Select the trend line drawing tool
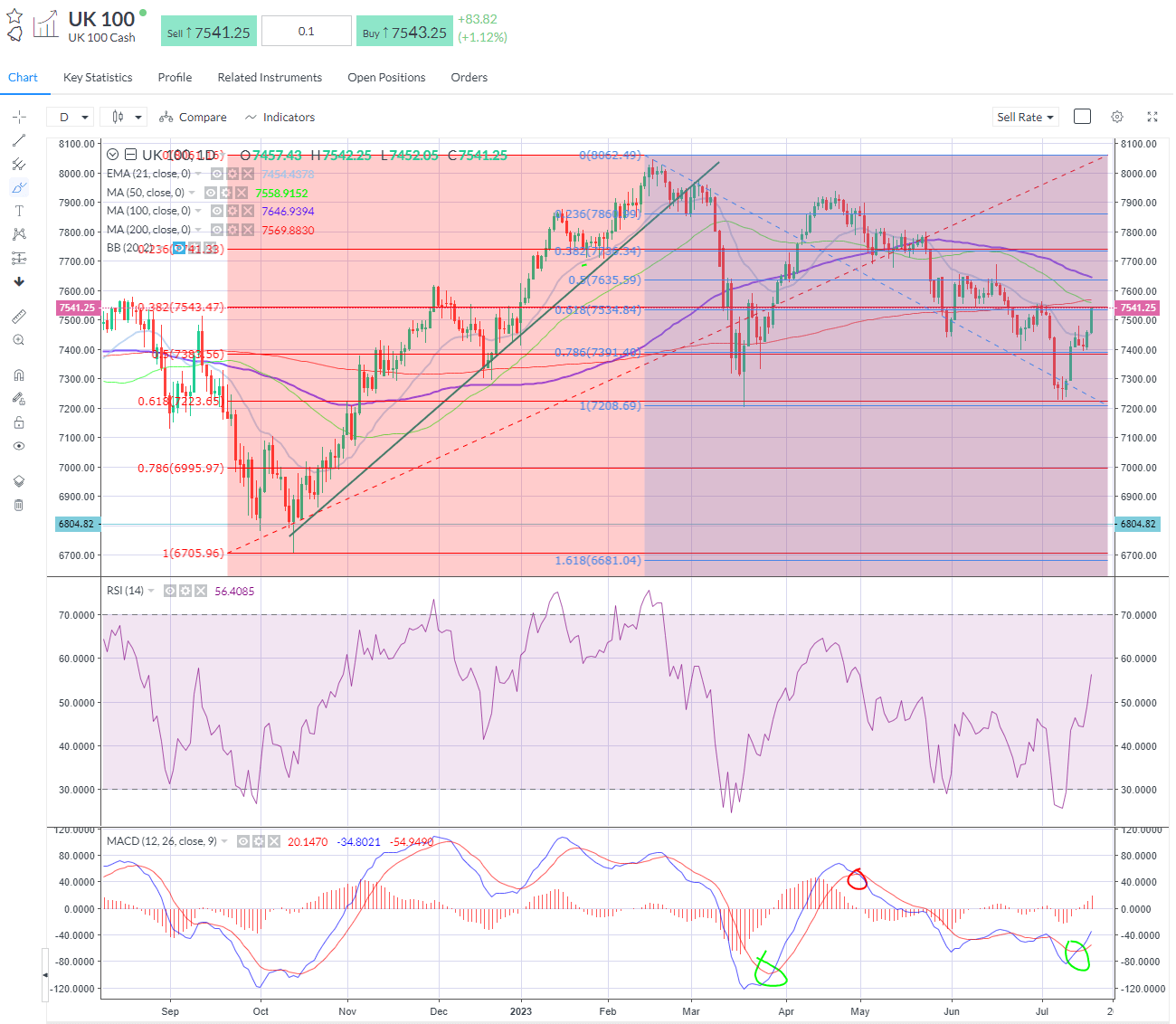This screenshot has width=1176, height=1024. click(x=19, y=140)
